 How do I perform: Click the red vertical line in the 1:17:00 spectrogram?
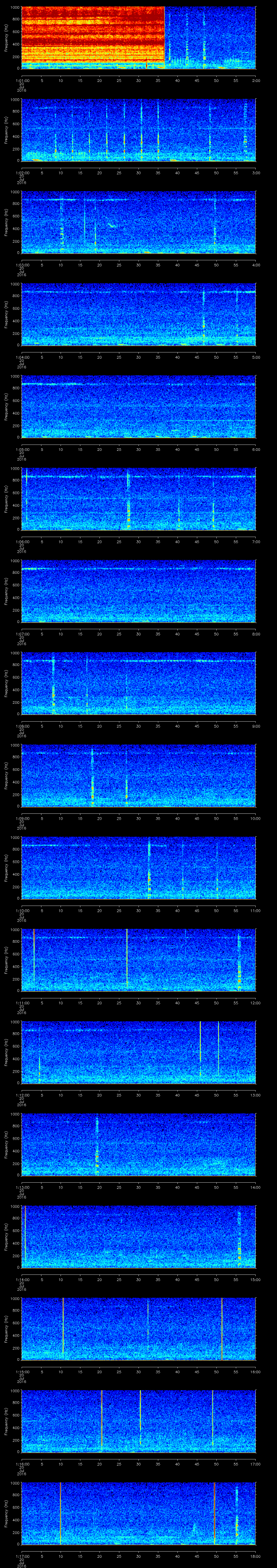click(214, 1513)
